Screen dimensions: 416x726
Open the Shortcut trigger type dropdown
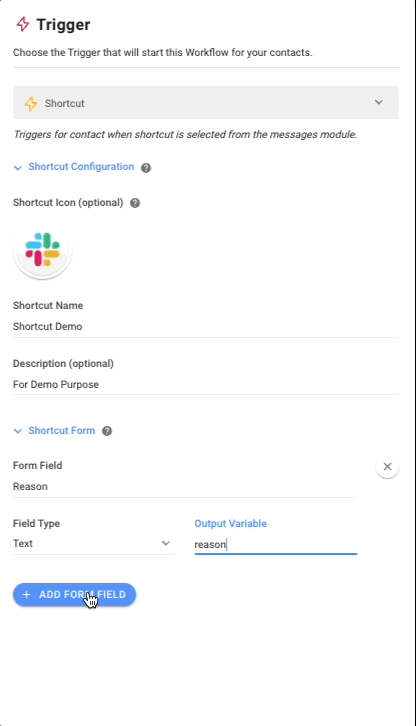point(206,103)
